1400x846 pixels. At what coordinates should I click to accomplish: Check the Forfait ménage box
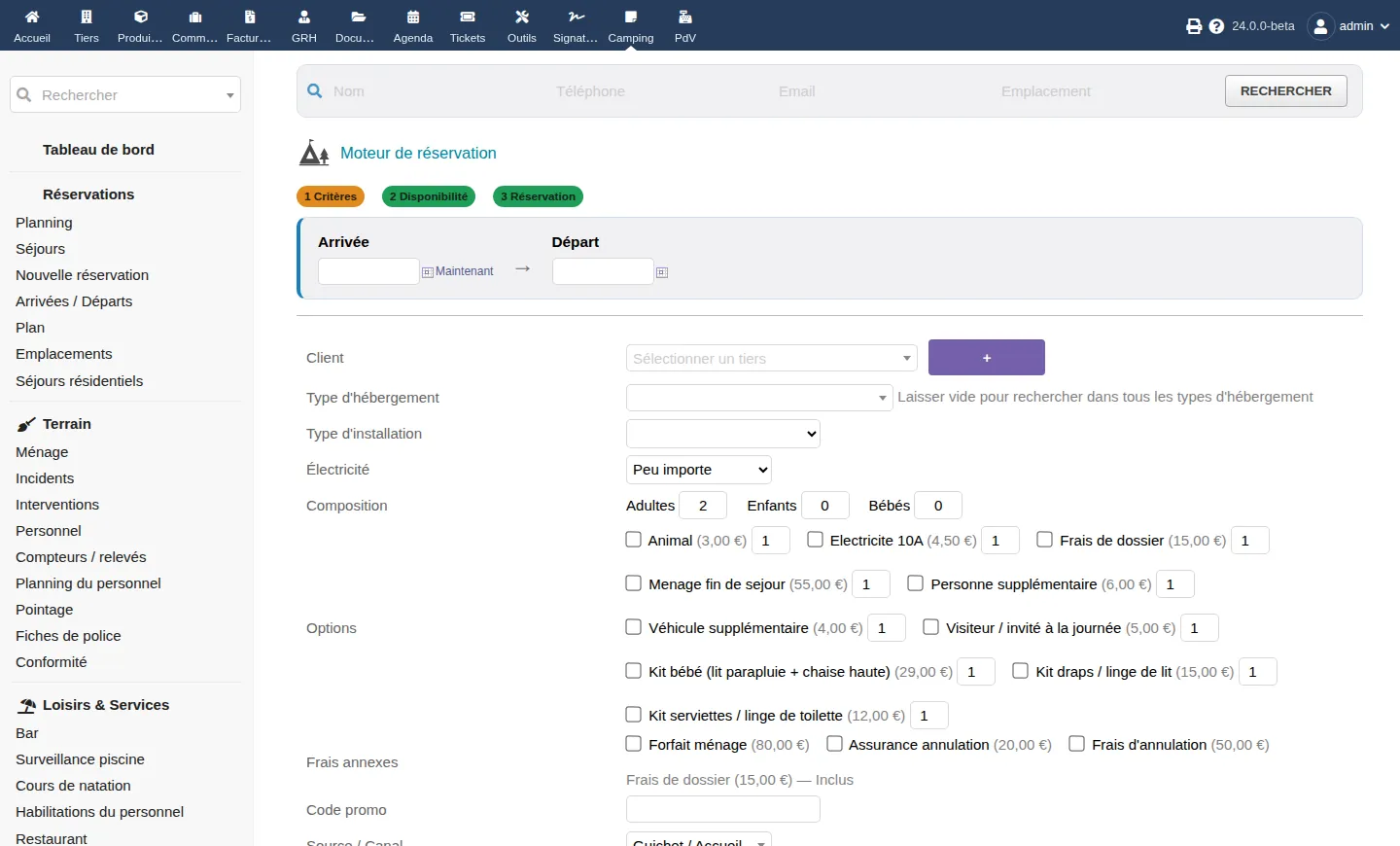click(x=634, y=744)
